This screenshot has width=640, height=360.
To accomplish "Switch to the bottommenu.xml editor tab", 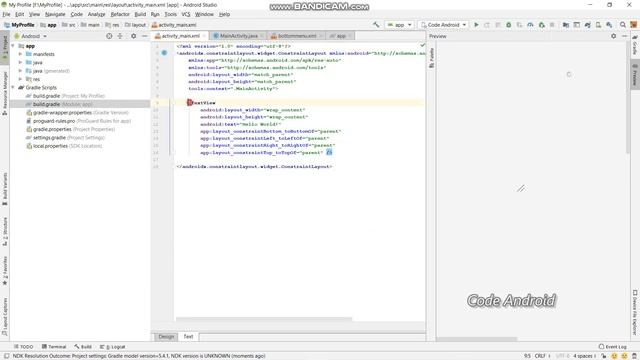I will (x=297, y=36).
